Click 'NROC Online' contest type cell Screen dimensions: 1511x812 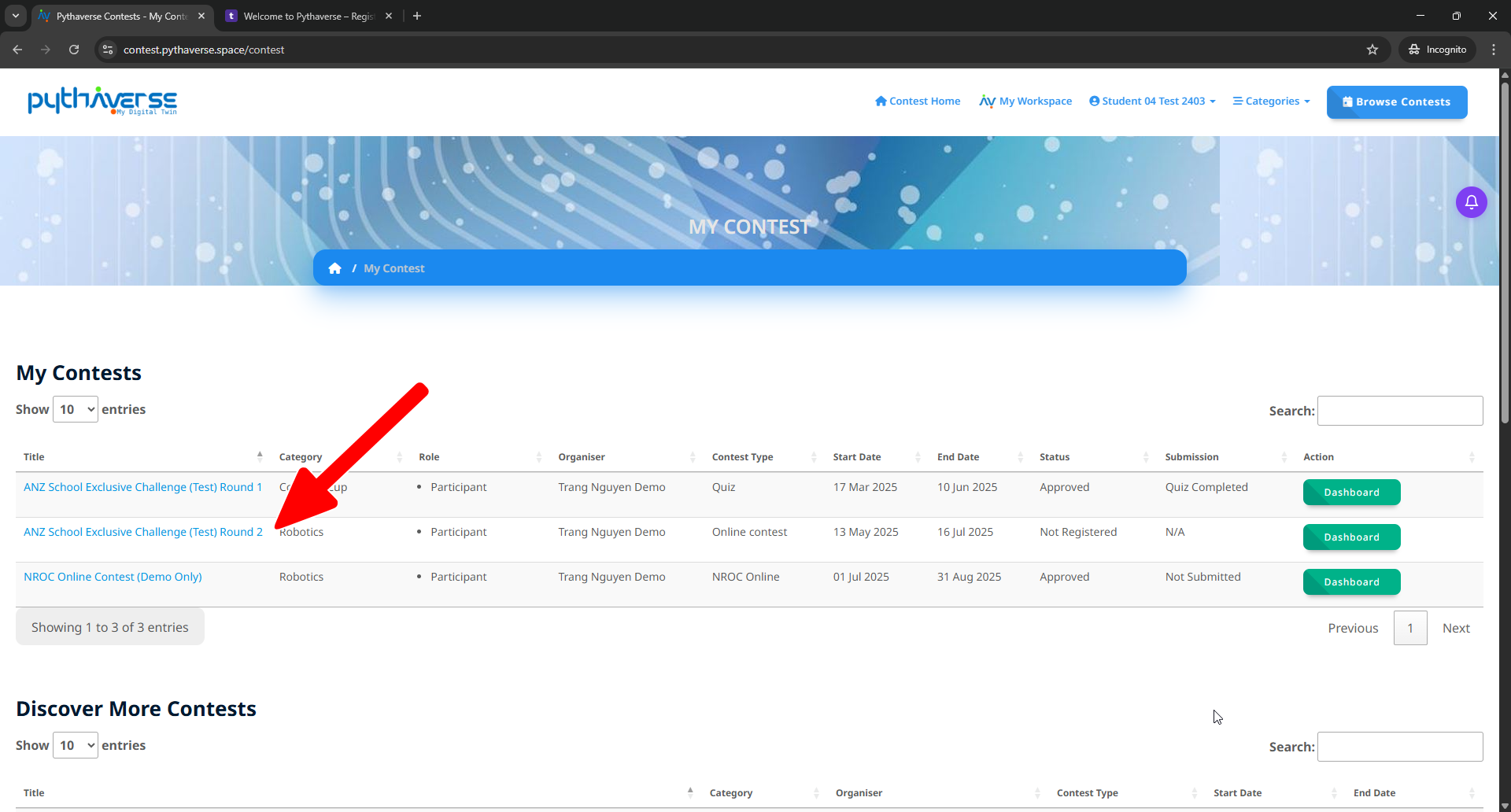pyautogui.click(x=746, y=577)
